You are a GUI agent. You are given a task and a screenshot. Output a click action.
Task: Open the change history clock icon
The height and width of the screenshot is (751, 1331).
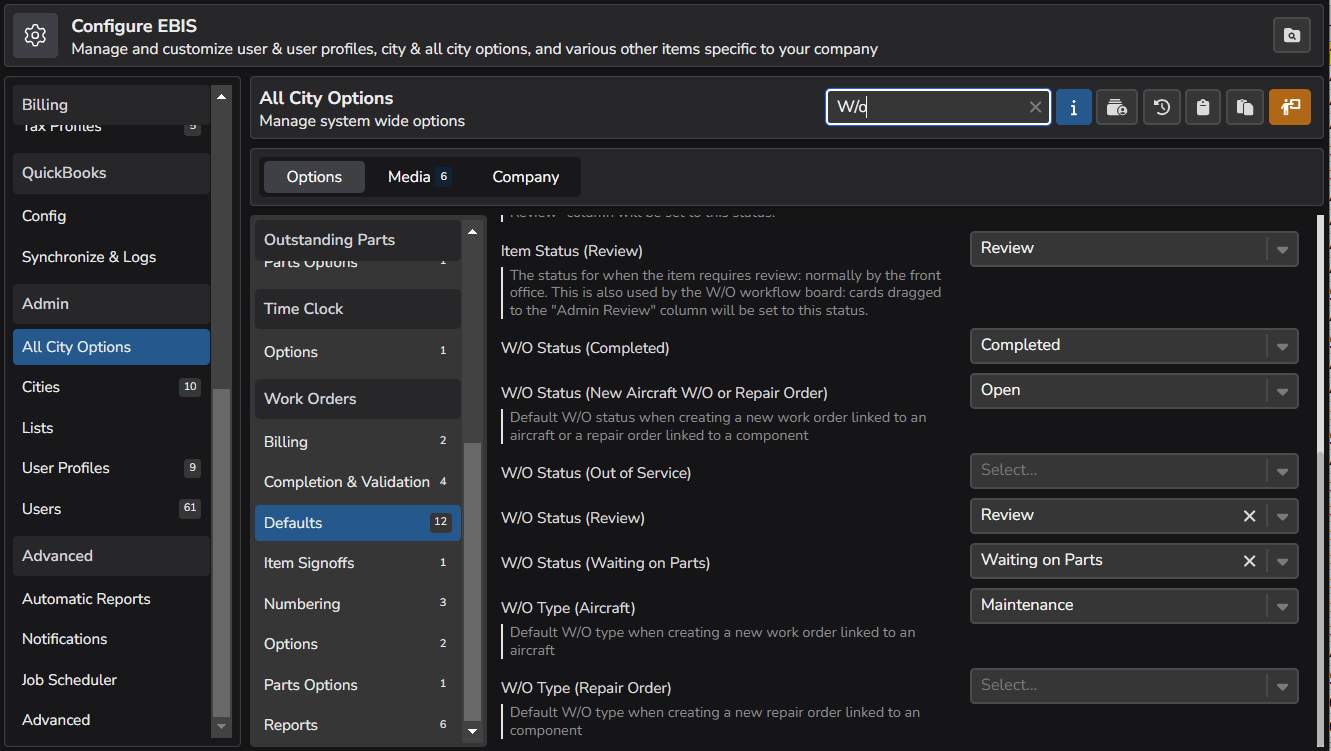point(1161,107)
